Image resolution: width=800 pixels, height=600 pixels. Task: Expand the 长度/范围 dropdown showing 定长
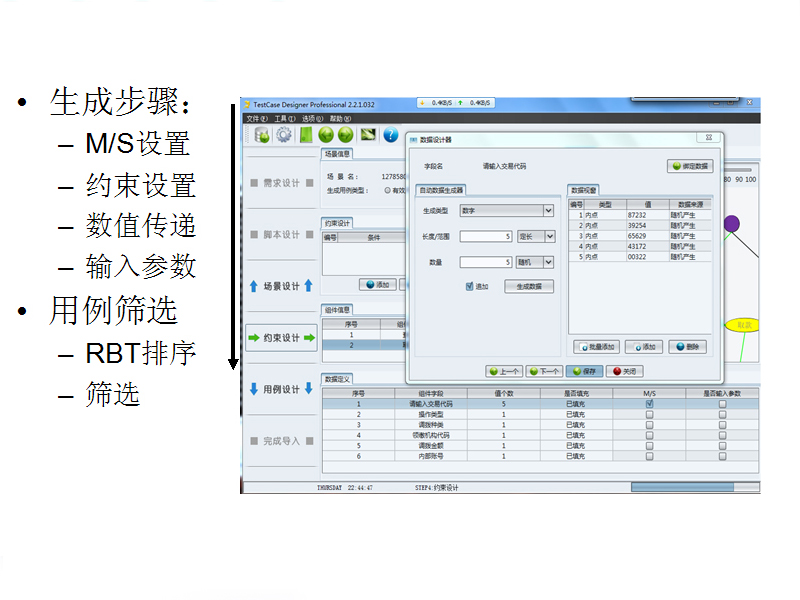(548, 237)
